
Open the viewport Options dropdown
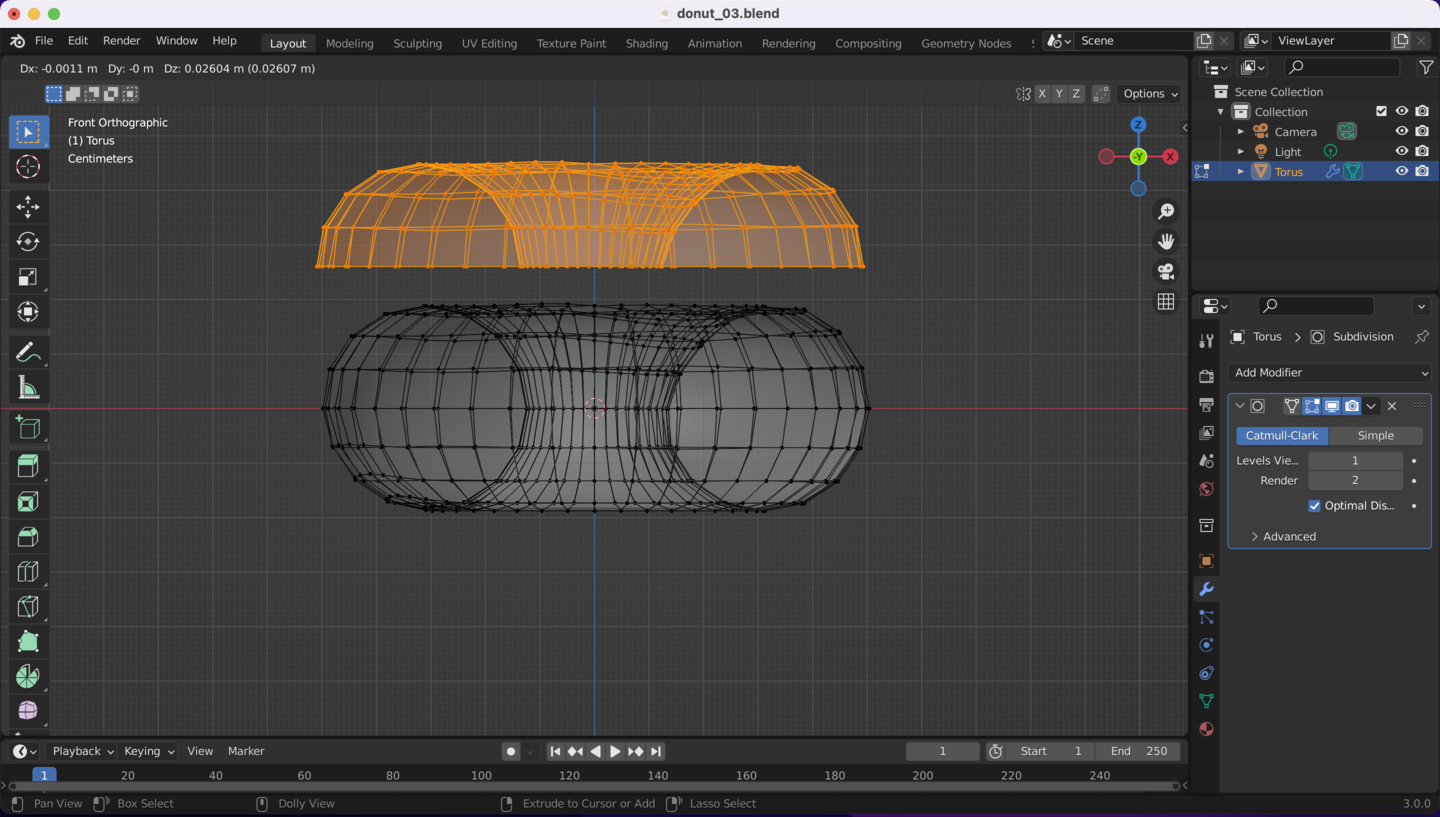[1150, 94]
